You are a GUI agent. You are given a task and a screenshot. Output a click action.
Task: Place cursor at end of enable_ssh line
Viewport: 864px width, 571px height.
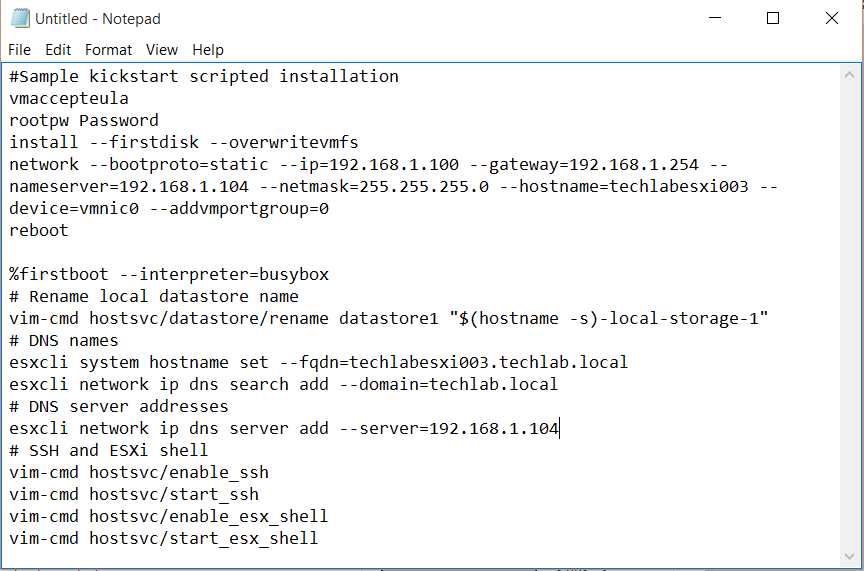click(x=269, y=472)
